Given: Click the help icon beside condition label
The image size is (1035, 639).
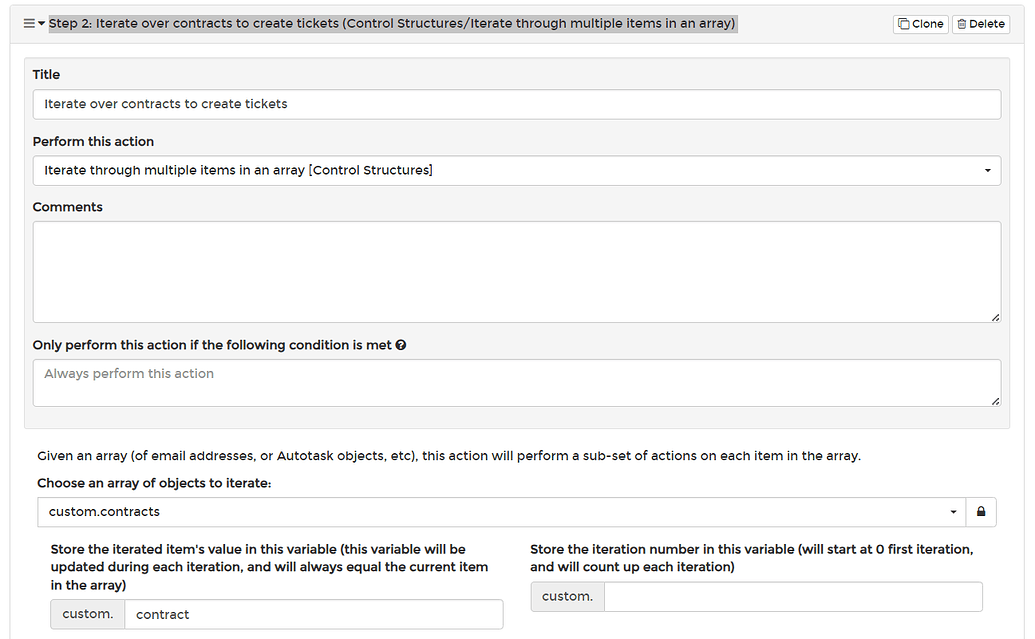Looking at the screenshot, I should [400, 345].
